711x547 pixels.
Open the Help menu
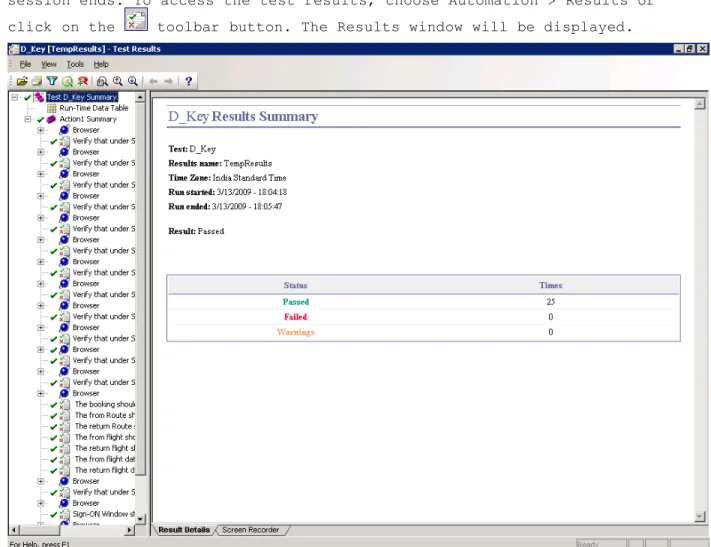point(101,64)
